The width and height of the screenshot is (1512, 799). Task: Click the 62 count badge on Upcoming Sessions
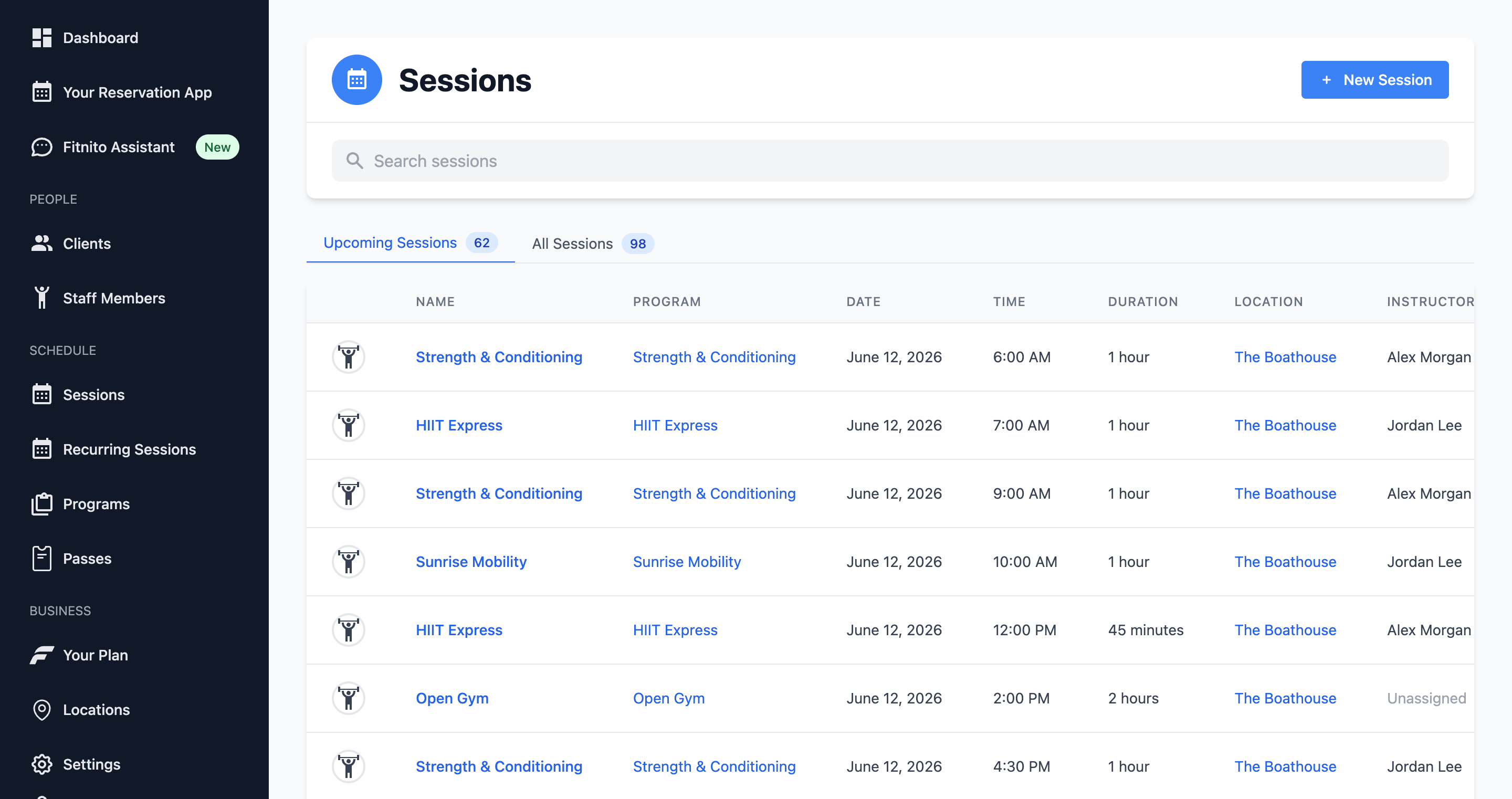point(482,243)
